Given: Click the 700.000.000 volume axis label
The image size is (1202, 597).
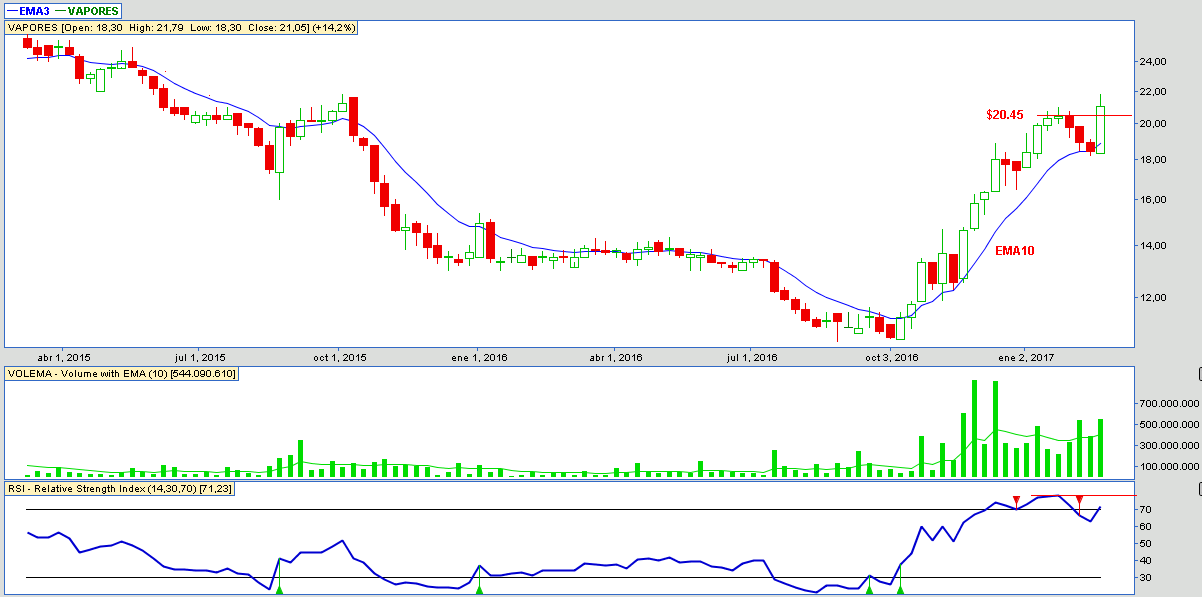Looking at the screenshot, I should point(1167,404).
